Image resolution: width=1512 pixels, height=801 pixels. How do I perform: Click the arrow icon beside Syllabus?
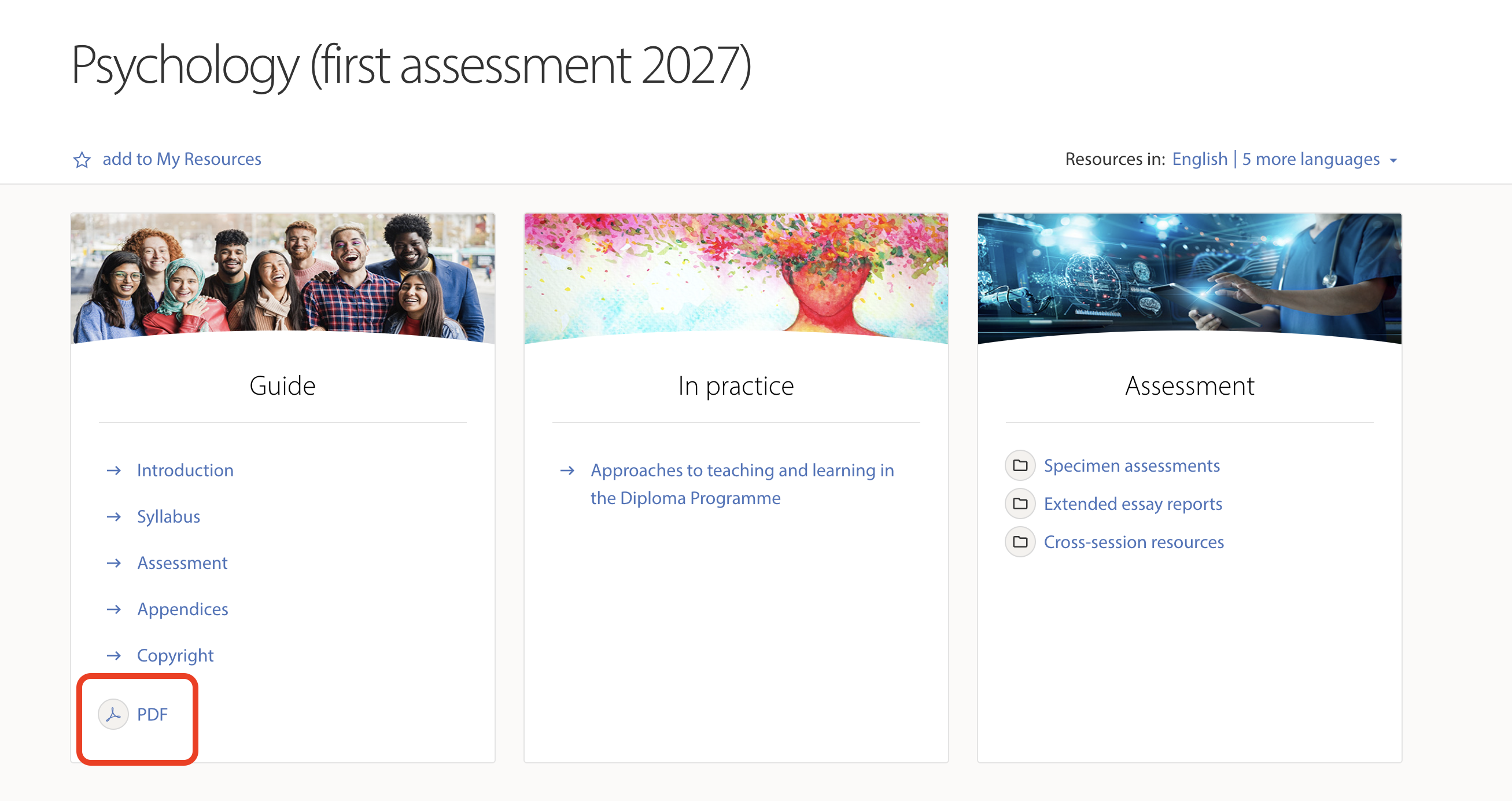coord(114,517)
